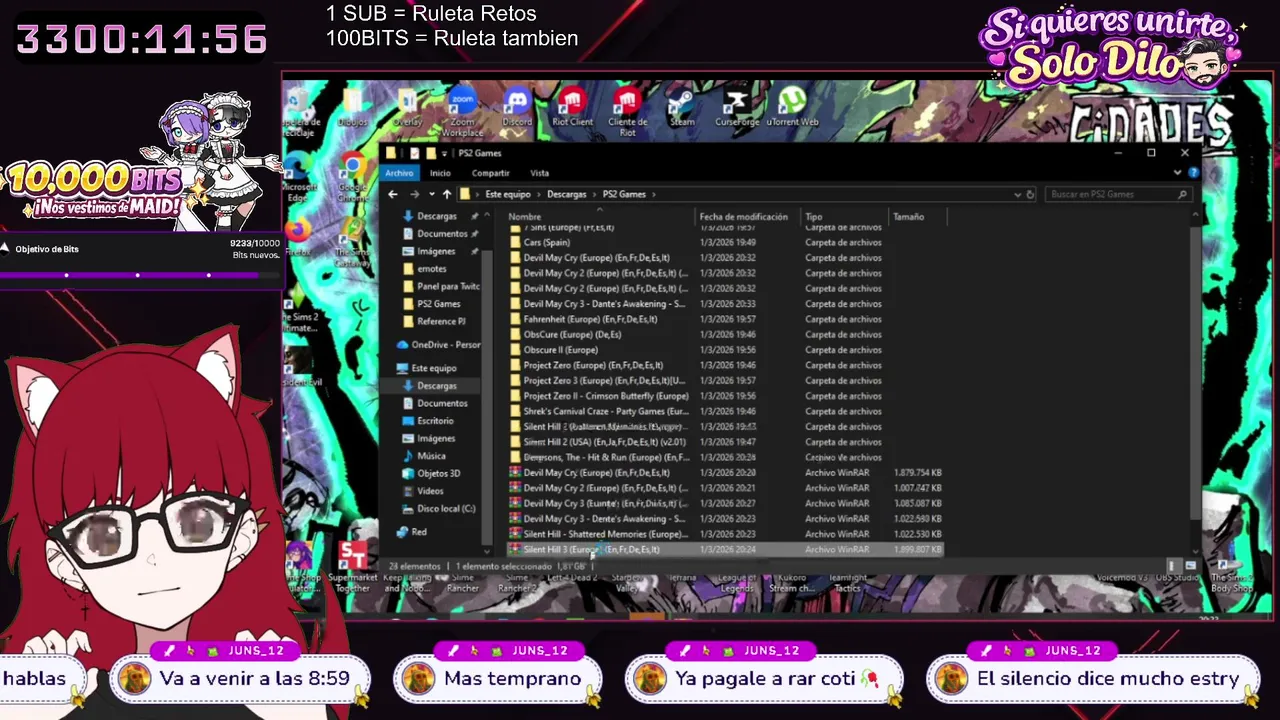Expand the ribbon with the chevron
Screen dimensions: 1280x720
tap(1177, 173)
